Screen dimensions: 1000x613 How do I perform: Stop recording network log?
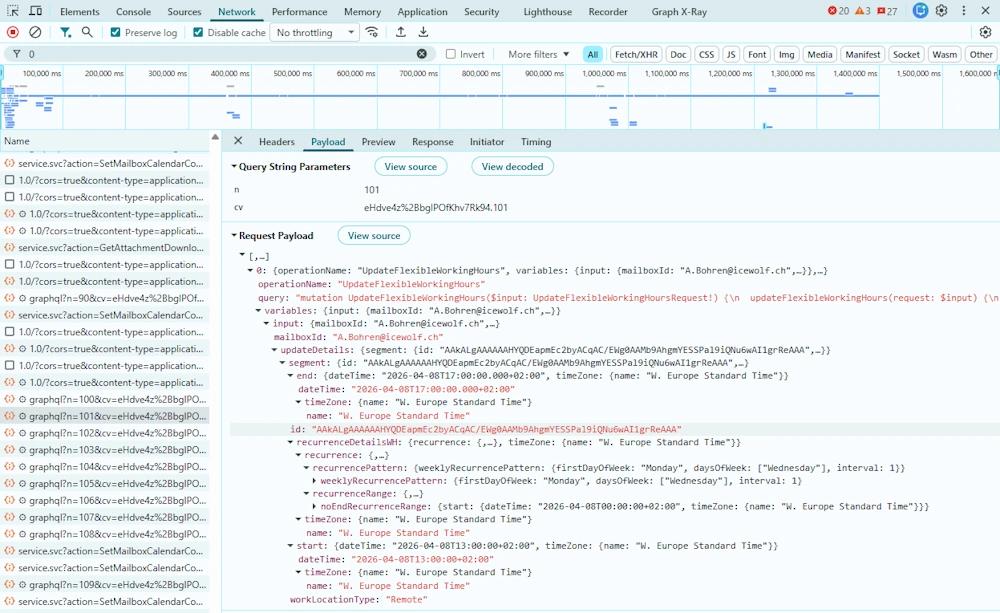click(x=13, y=32)
